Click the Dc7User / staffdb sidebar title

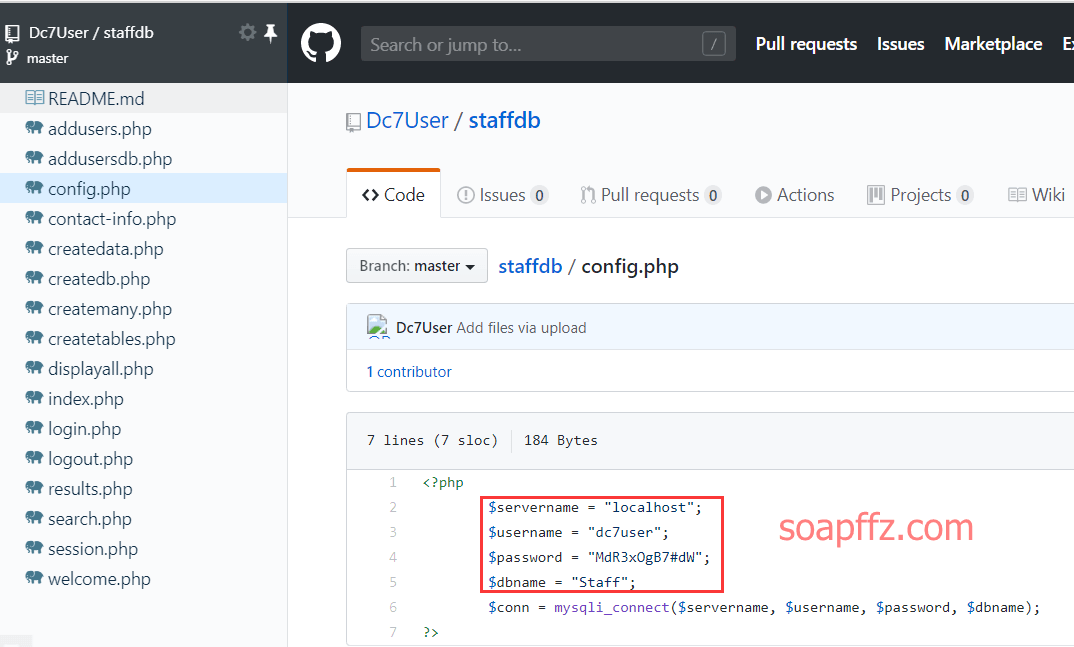coord(91,33)
